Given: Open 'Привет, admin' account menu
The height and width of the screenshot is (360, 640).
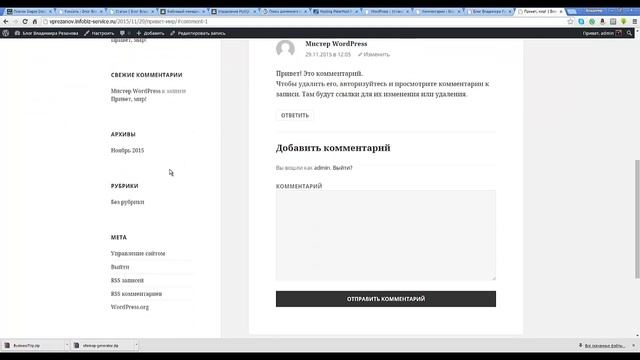Looking at the screenshot, I should (x=602, y=33).
